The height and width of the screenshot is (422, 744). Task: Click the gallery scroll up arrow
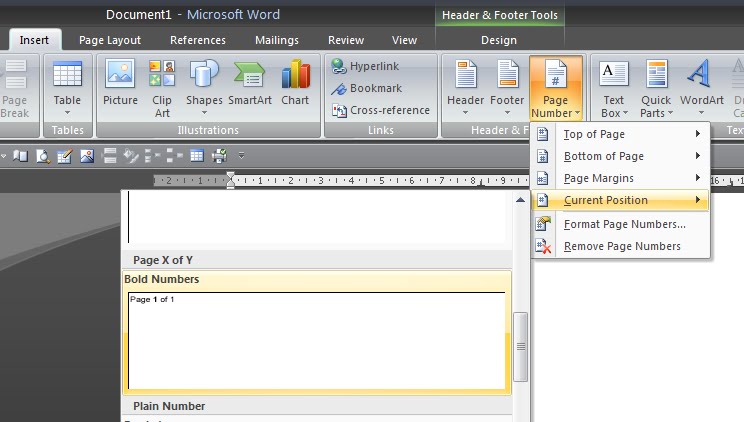521,200
